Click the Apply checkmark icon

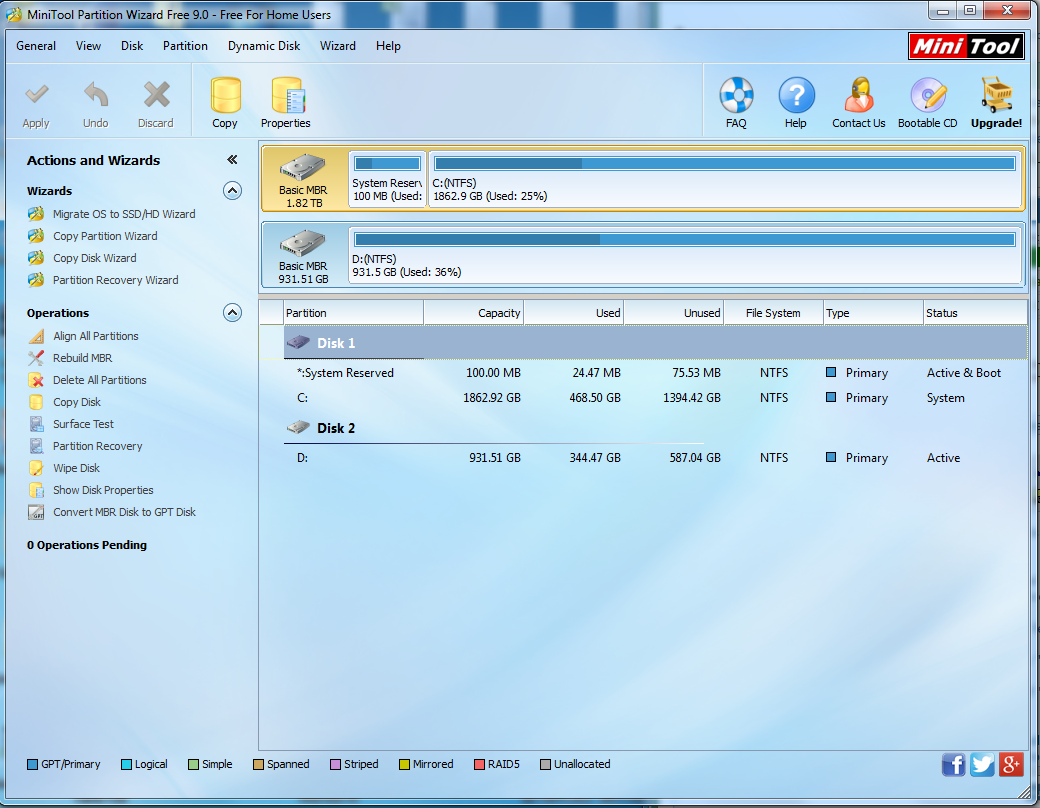[36, 95]
